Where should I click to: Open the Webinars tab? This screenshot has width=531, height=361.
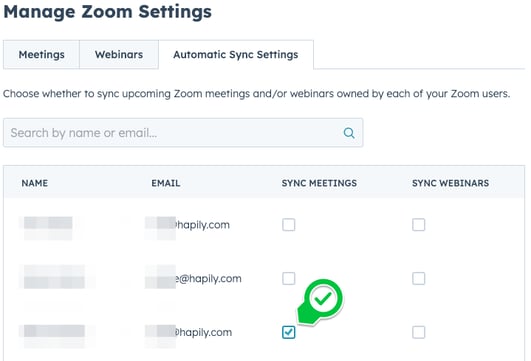click(119, 55)
